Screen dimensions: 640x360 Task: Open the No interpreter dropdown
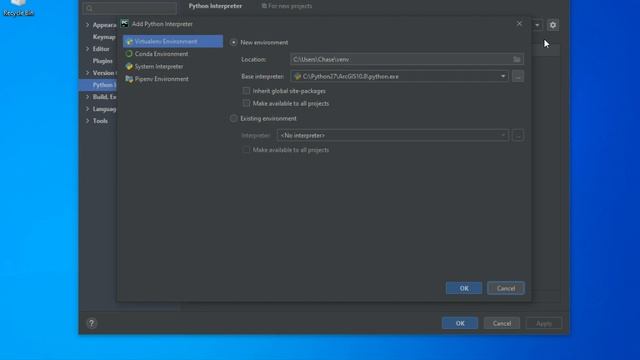pos(393,136)
